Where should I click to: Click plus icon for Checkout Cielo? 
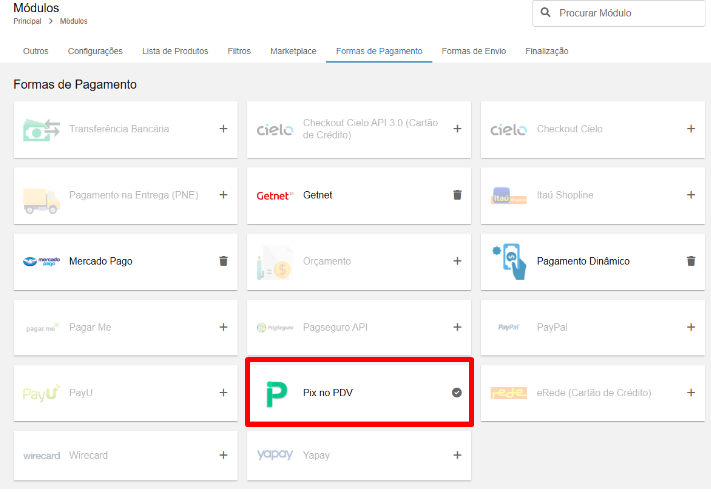[691, 129]
